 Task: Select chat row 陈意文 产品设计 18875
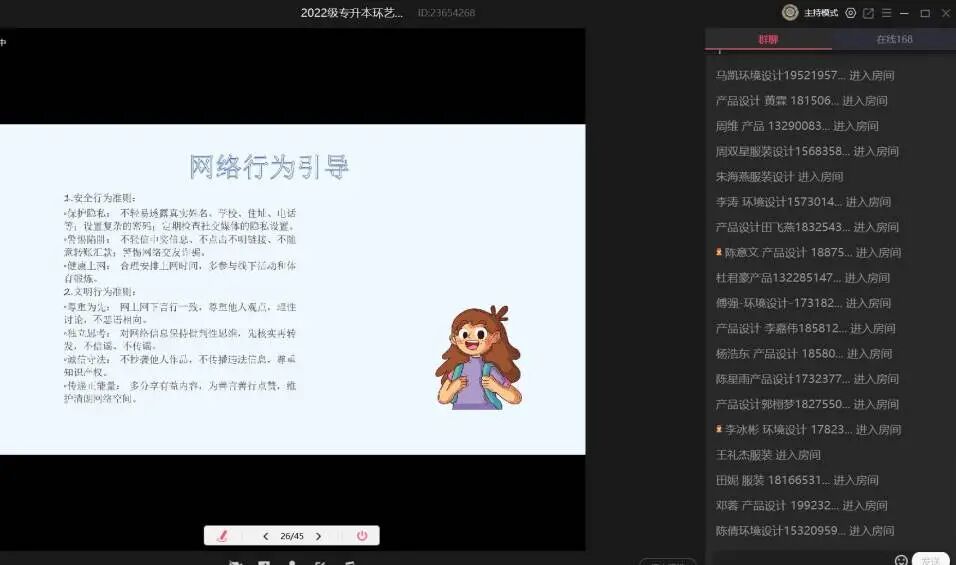coord(808,252)
